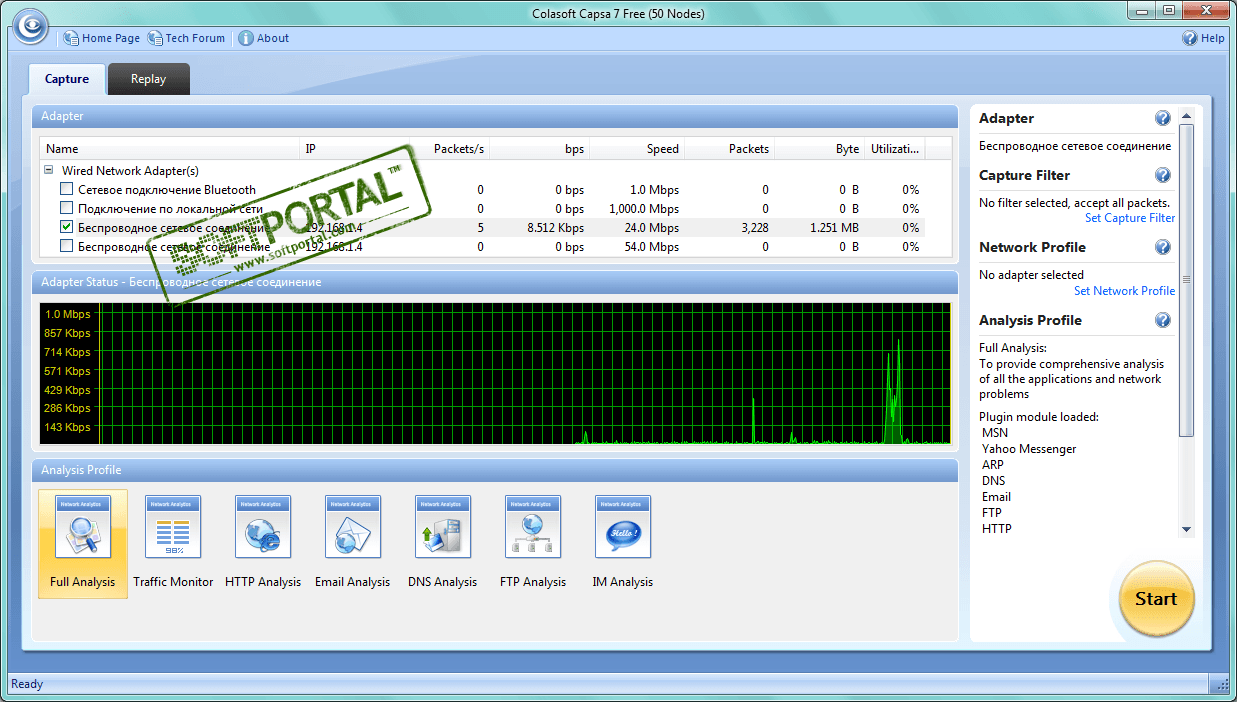This screenshot has width=1237, height=702.
Task: Sort by the Speed column header
Action: click(x=637, y=149)
